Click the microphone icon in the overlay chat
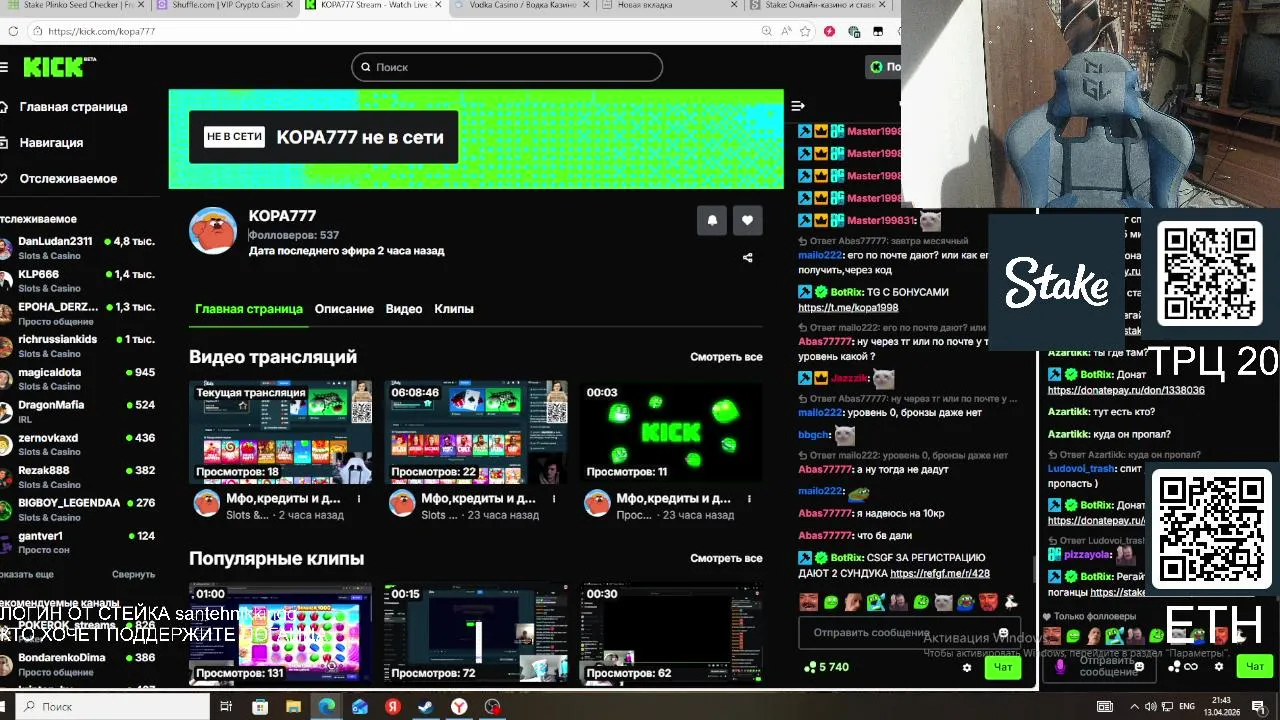 pos(1060,667)
